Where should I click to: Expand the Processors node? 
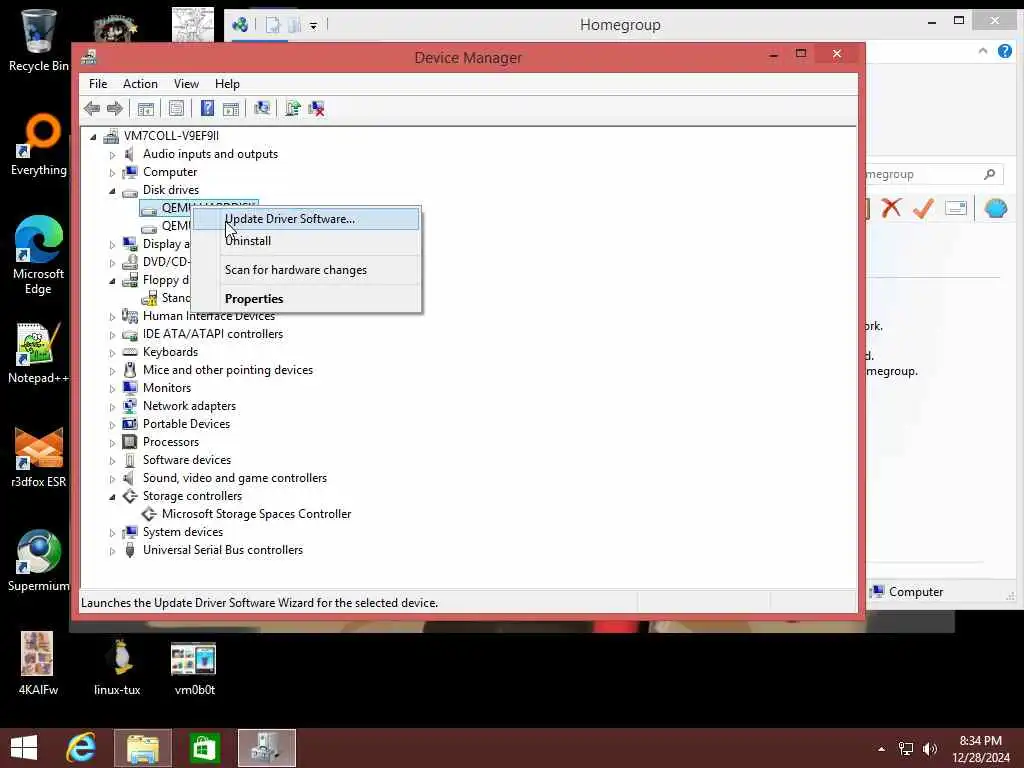(x=112, y=443)
